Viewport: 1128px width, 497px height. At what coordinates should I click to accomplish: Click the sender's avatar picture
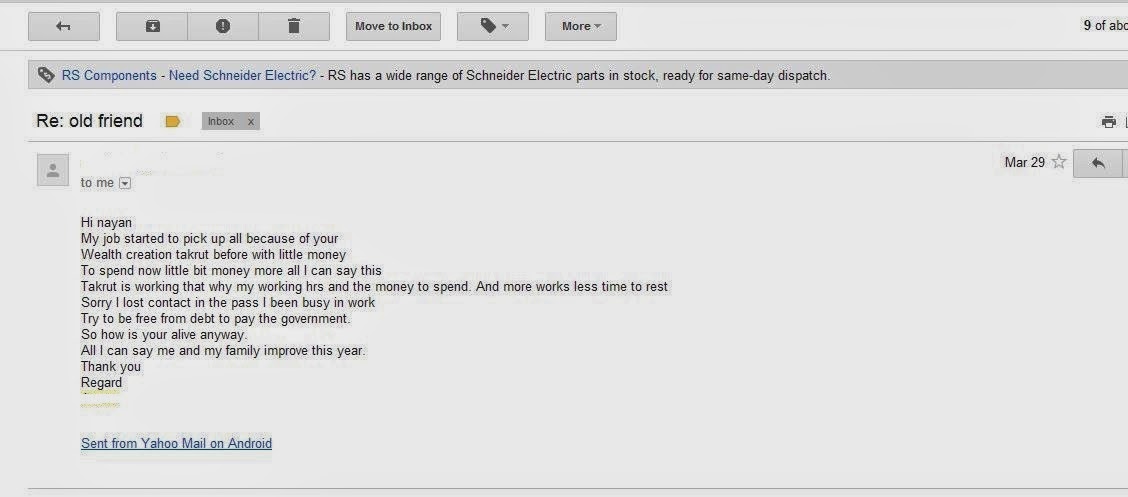click(53, 170)
